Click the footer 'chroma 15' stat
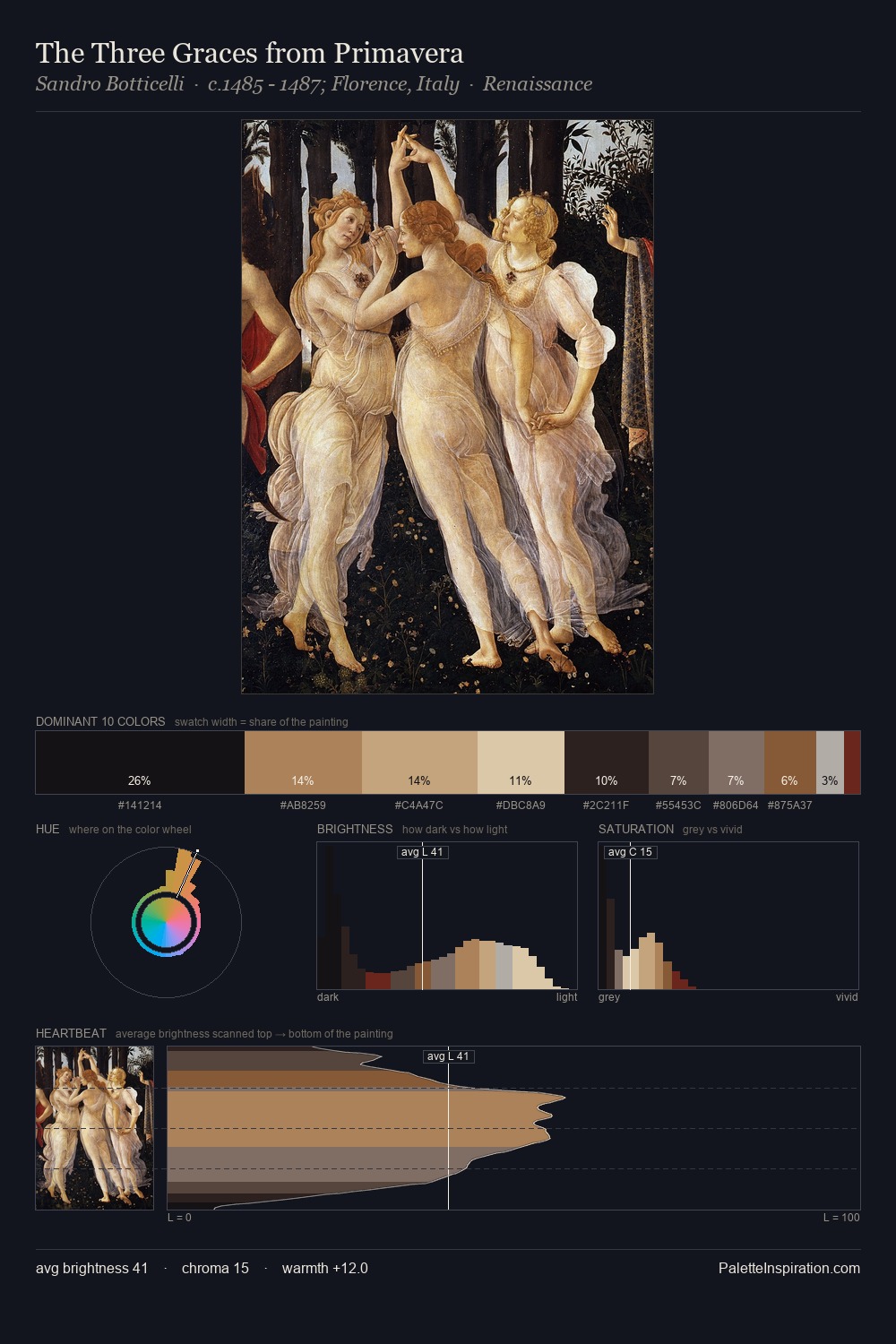The height and width of the screenshot is (1344, 896). click(x=215, y=1268)
